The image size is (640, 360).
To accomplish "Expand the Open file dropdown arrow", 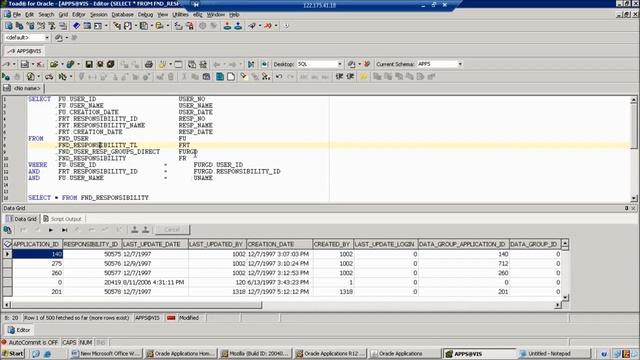I will [62, 64].
